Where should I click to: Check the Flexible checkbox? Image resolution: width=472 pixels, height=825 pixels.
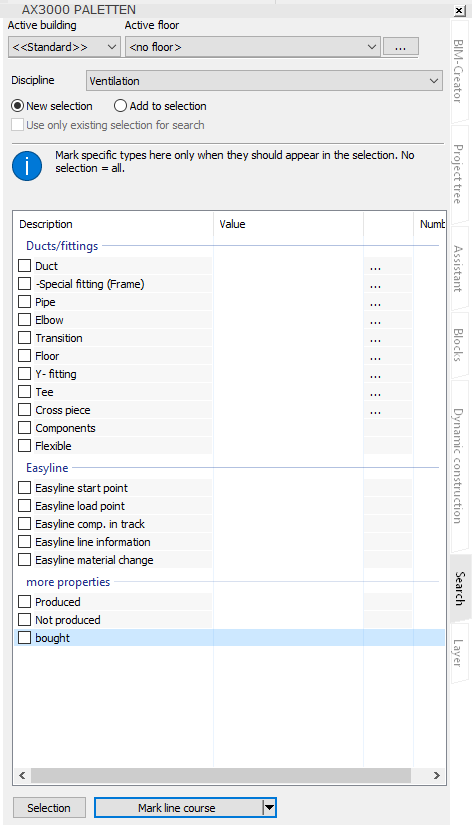tap(25, 446)
